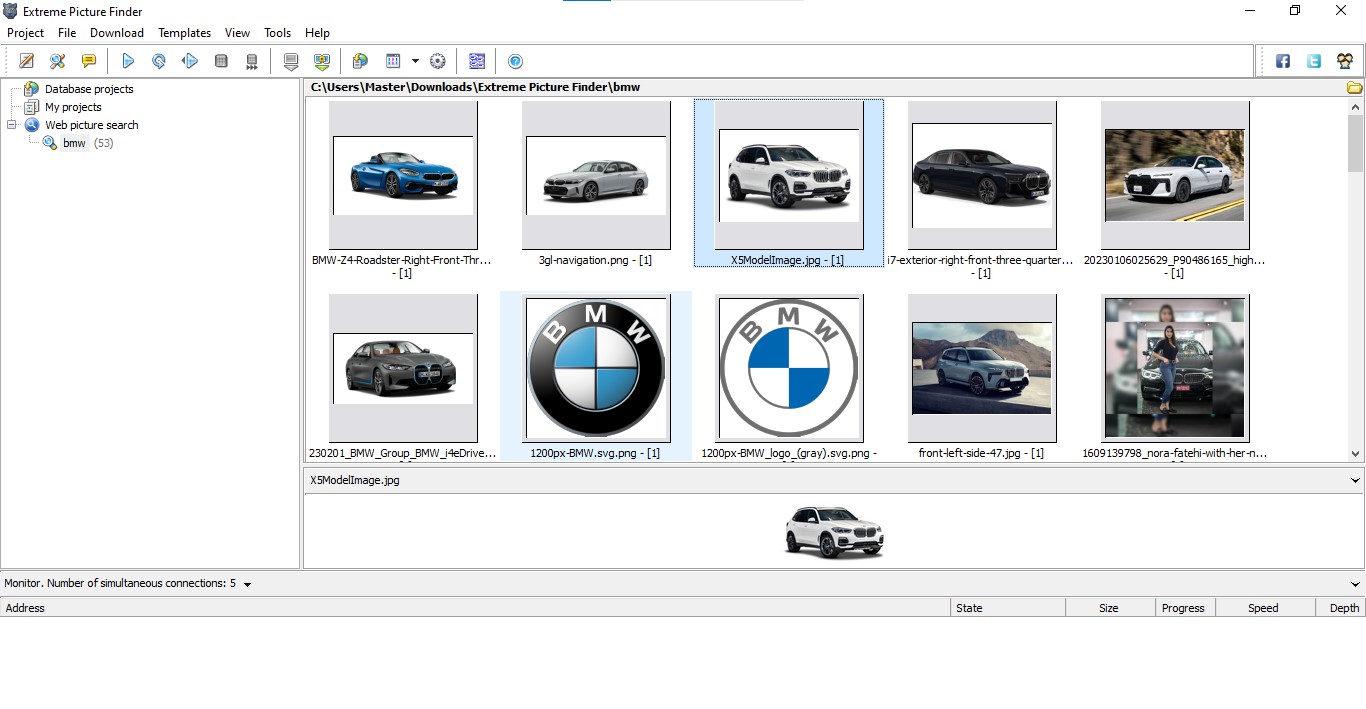The image size is (1366, 709).
Task: Select the bmw project in the tree
Action: (74, 143)
